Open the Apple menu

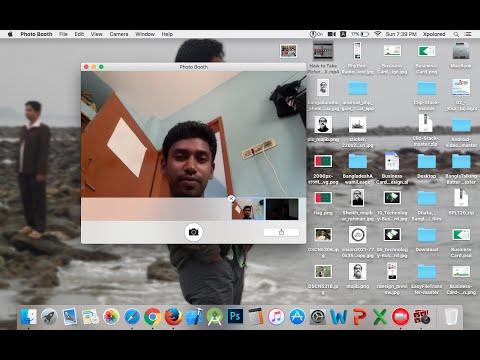[10, 34]
